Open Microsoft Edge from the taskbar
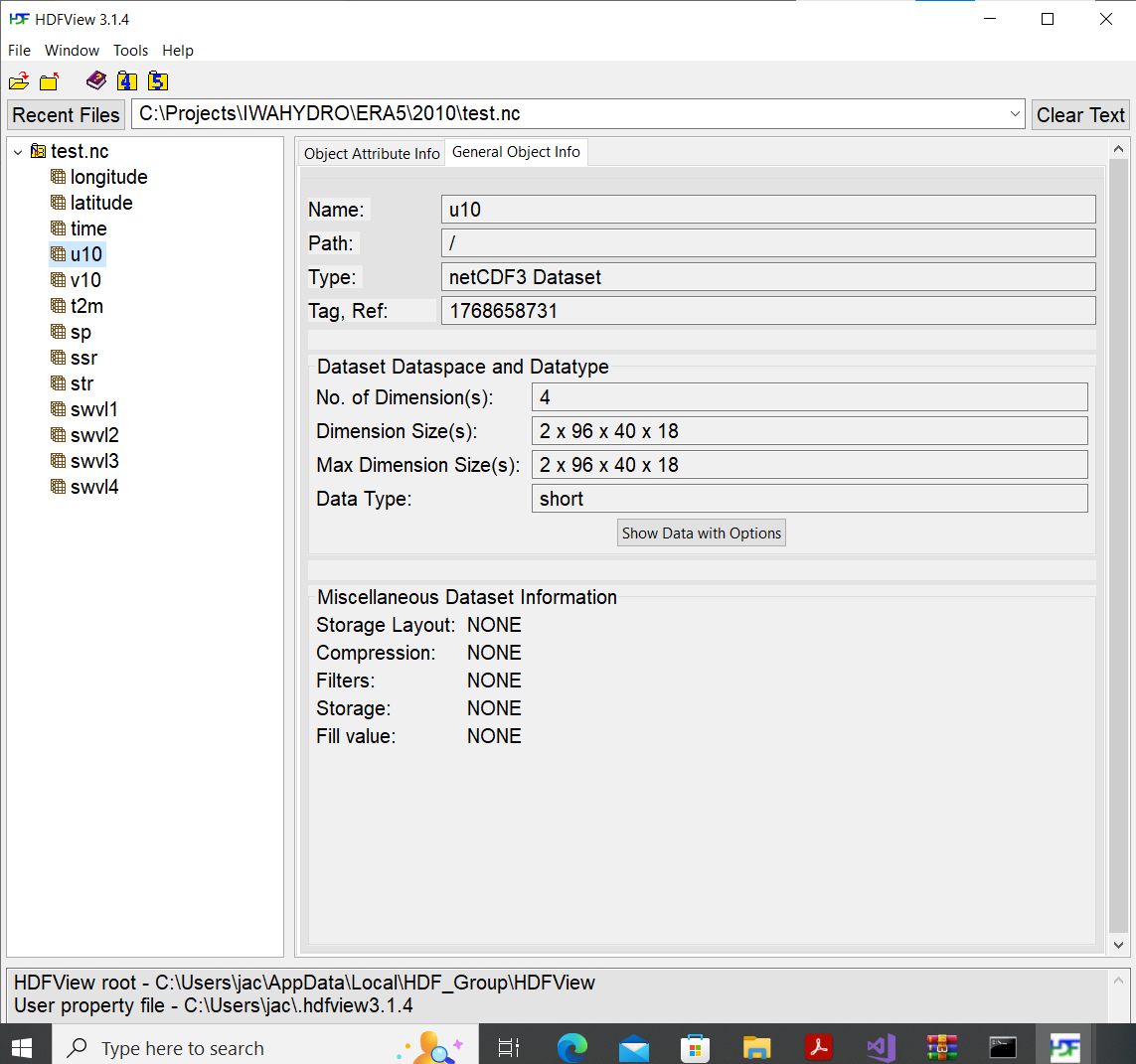 (x=572, y=1046)
